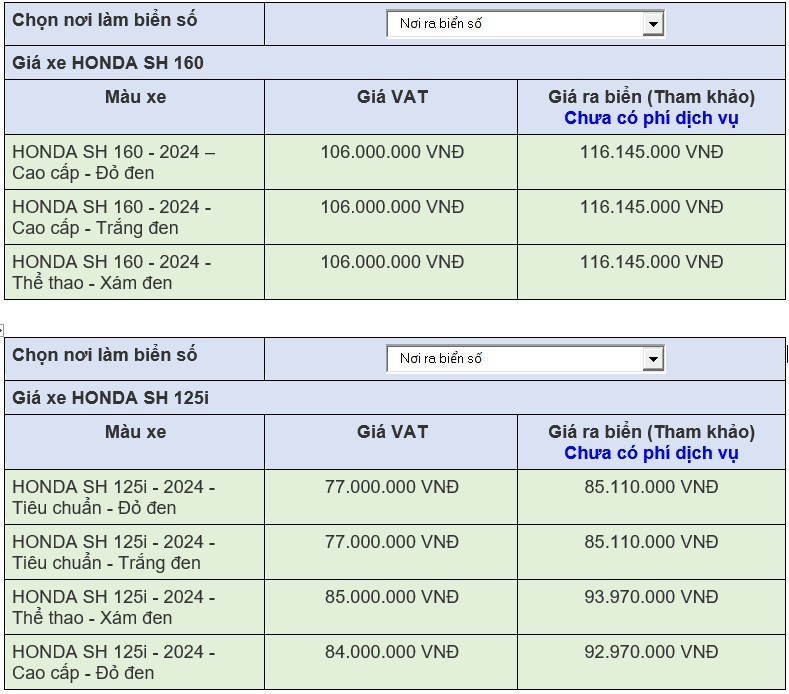Expand the plate location dropdown above SH 125i prices
Image resolution: width=789 pixels, height=694 pixels.
pos(525,358)
